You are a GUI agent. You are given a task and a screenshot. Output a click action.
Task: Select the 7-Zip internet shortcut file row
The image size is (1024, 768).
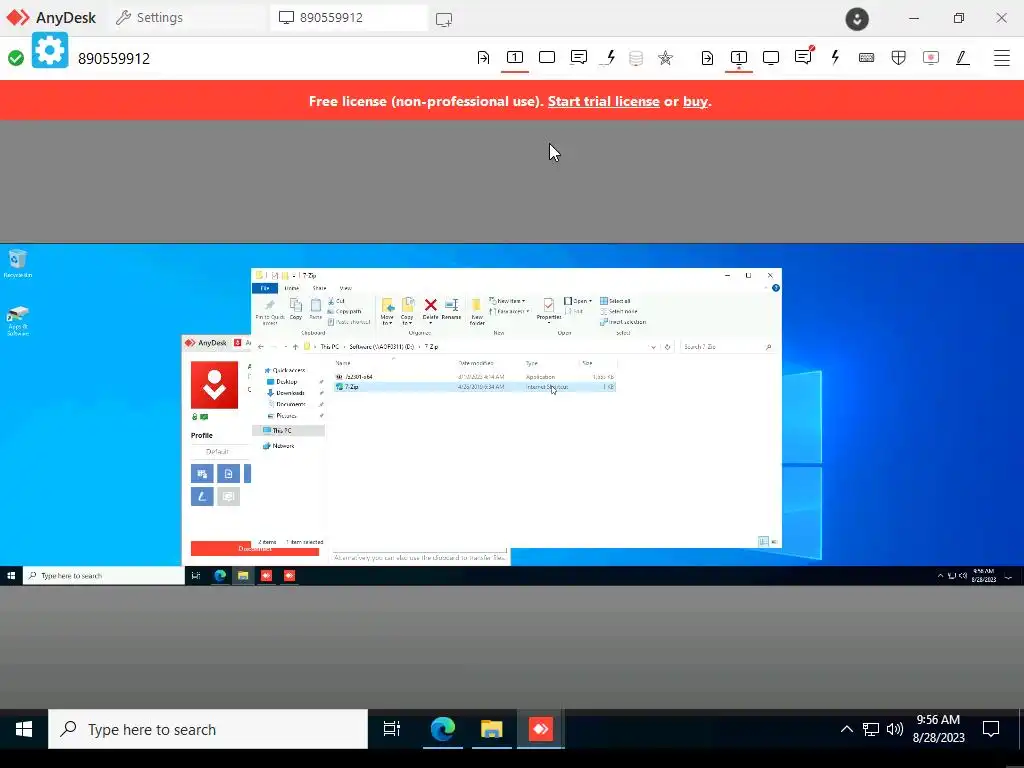475,387
